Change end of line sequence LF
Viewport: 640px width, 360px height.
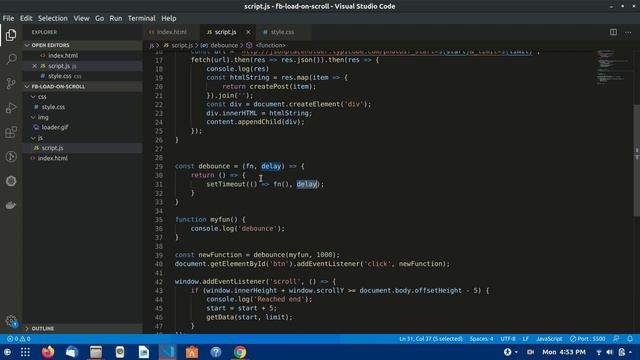point(526,339)
